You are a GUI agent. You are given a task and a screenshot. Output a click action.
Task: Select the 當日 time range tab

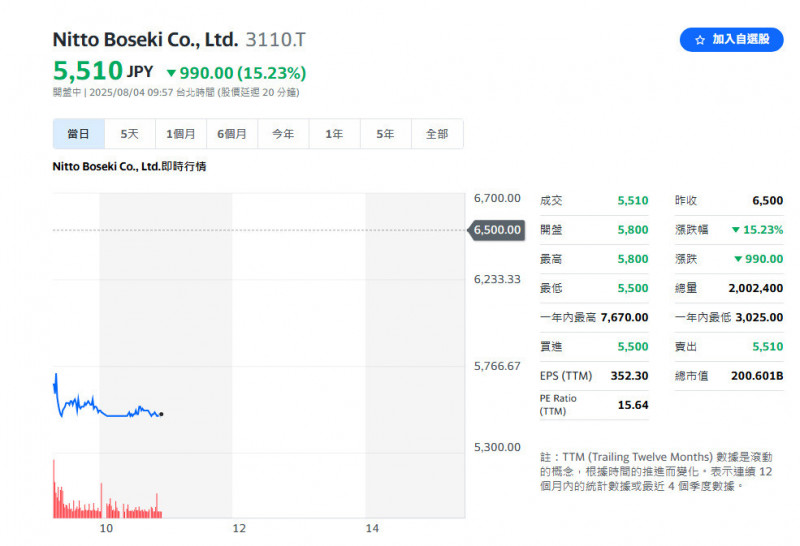(x=79, y=134)
